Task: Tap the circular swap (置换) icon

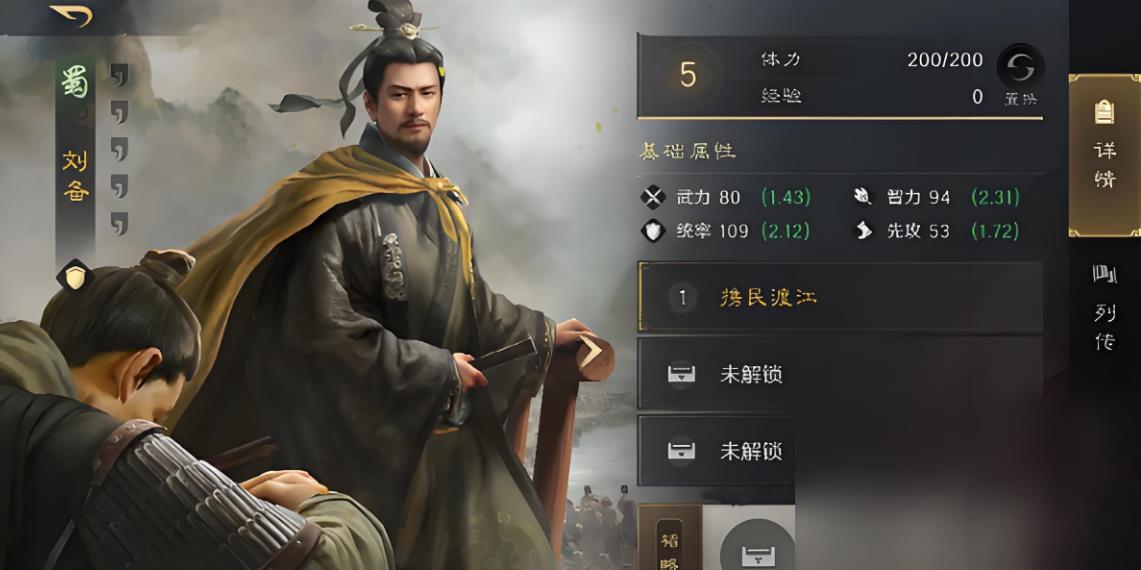Action: pyautogui.click(x=1020, y=68)
